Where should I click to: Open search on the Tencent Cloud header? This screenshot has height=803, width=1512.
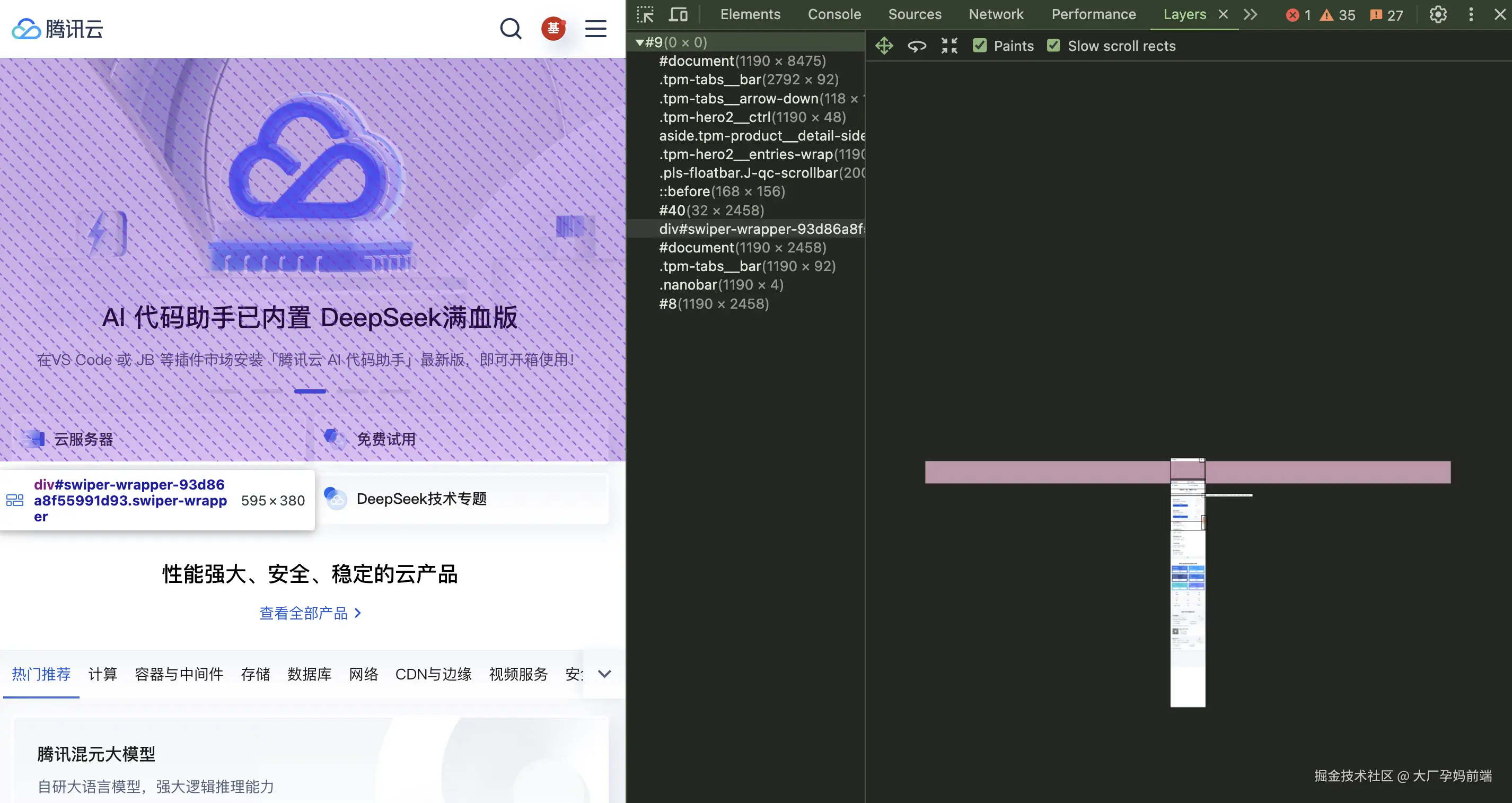coord(510,28)
